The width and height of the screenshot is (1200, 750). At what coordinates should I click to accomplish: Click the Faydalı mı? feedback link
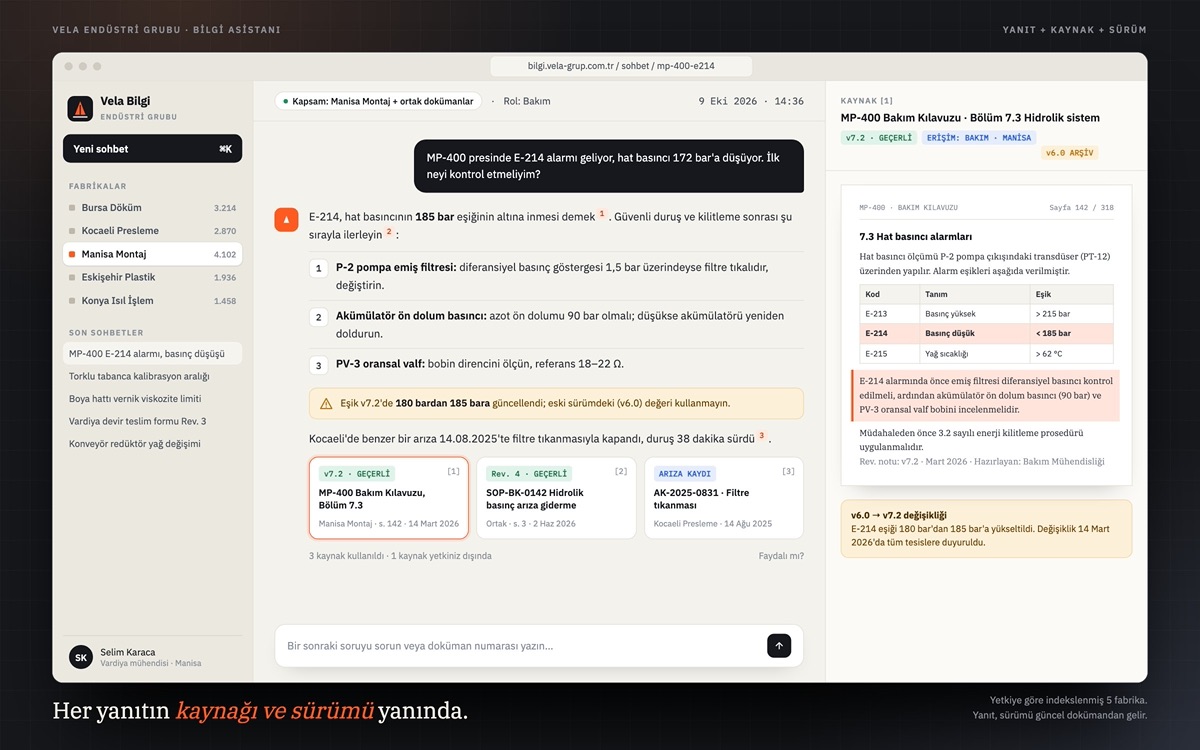(x=781, y=556)
